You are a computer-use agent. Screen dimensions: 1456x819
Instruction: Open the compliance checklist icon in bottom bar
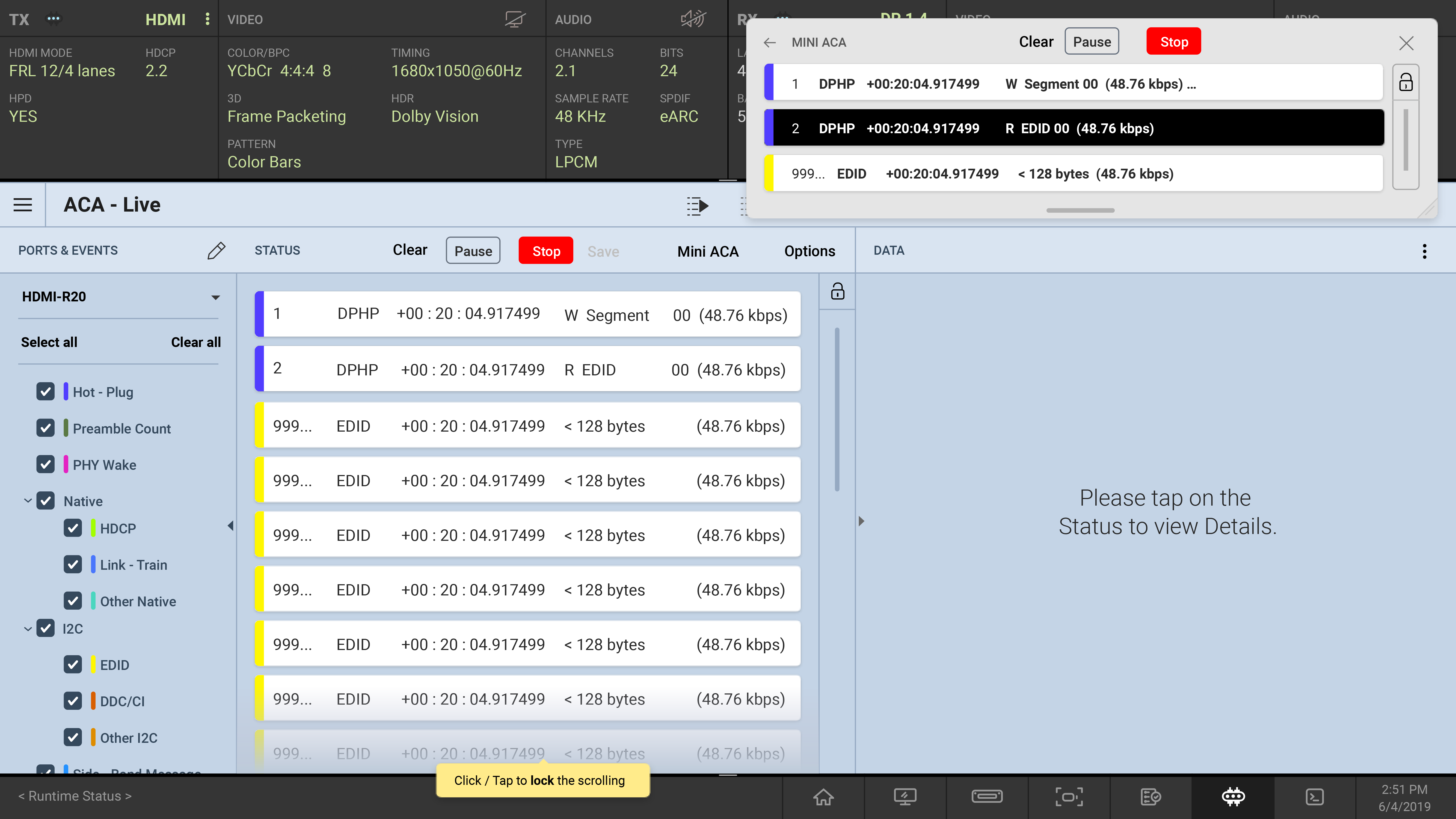point(1150,797)
